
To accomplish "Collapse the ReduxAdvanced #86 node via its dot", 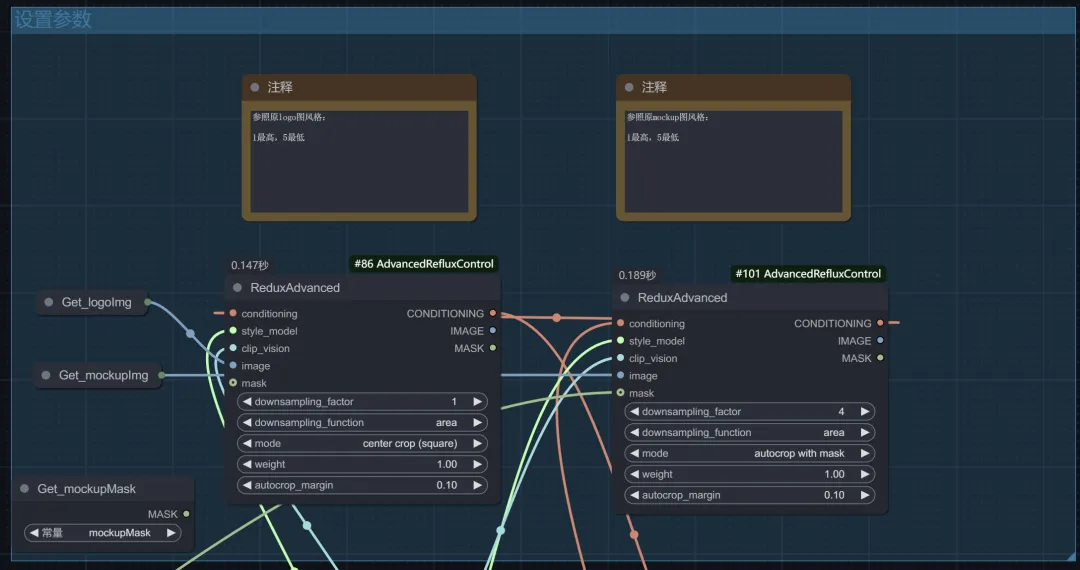I will click(238, 288).
